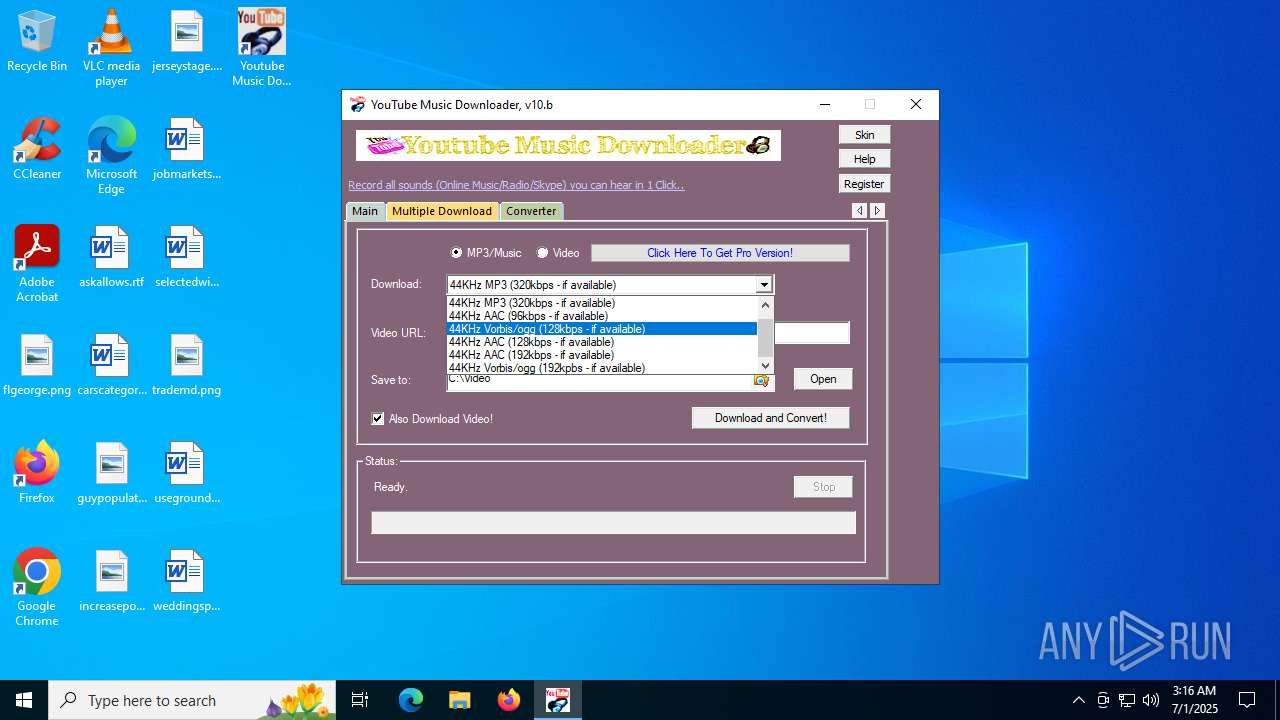Click the Video URL input field
Viewport: 1280px width, 720px height.
click(812, 333)
